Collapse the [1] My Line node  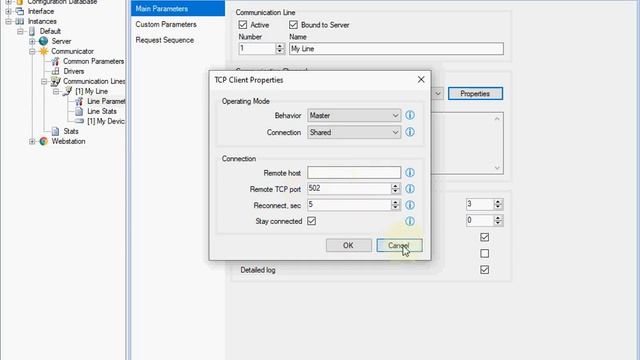tap(56, 91)
